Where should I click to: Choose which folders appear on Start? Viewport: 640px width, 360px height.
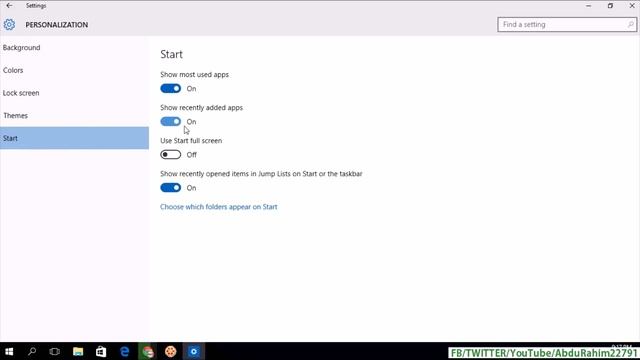point(219,207)
